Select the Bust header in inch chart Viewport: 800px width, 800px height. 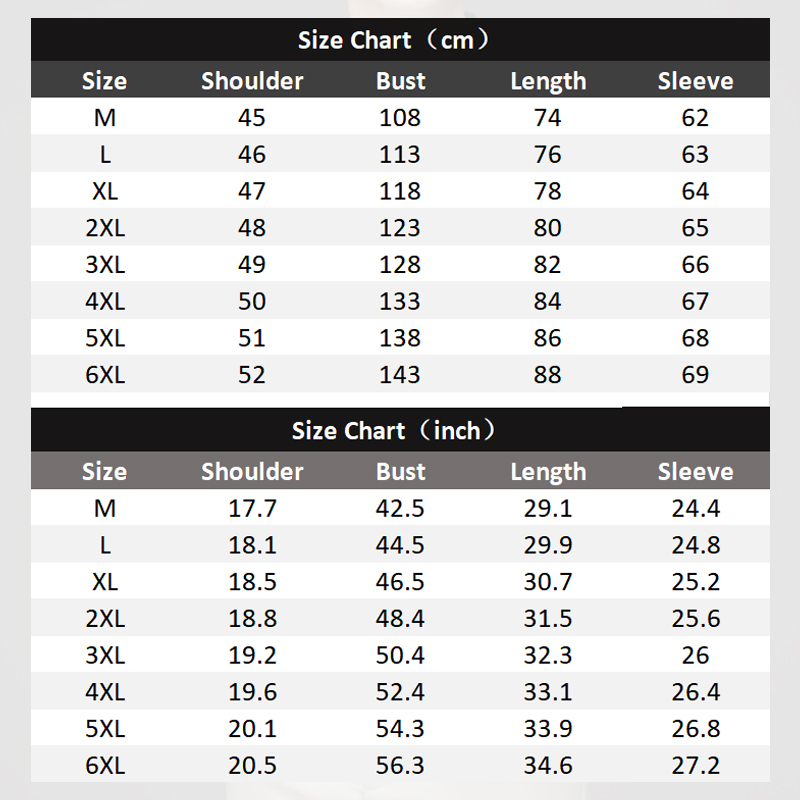pyautogui.click(x=400, y=471)
